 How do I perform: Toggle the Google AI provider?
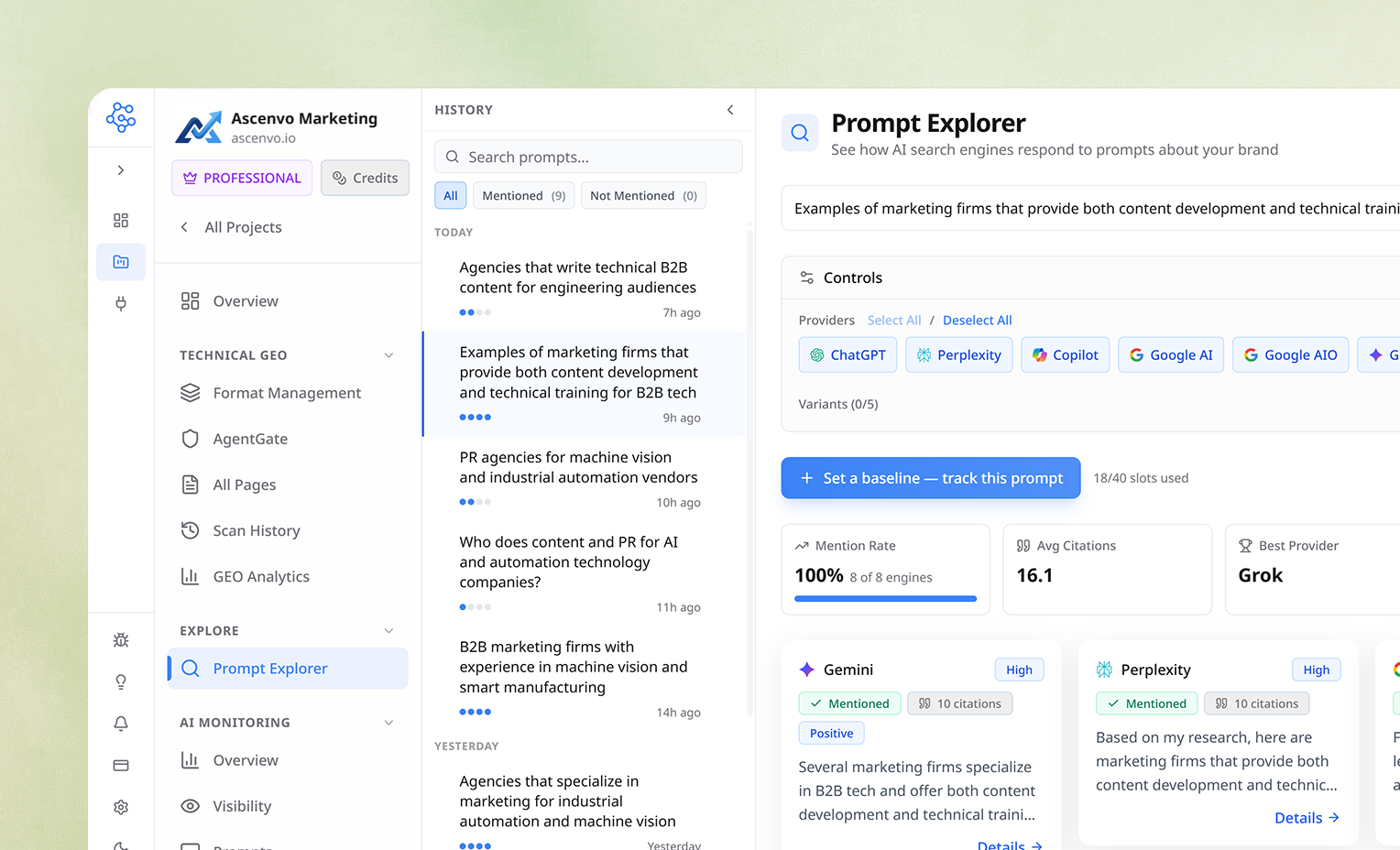click(x=1171, y=355)
